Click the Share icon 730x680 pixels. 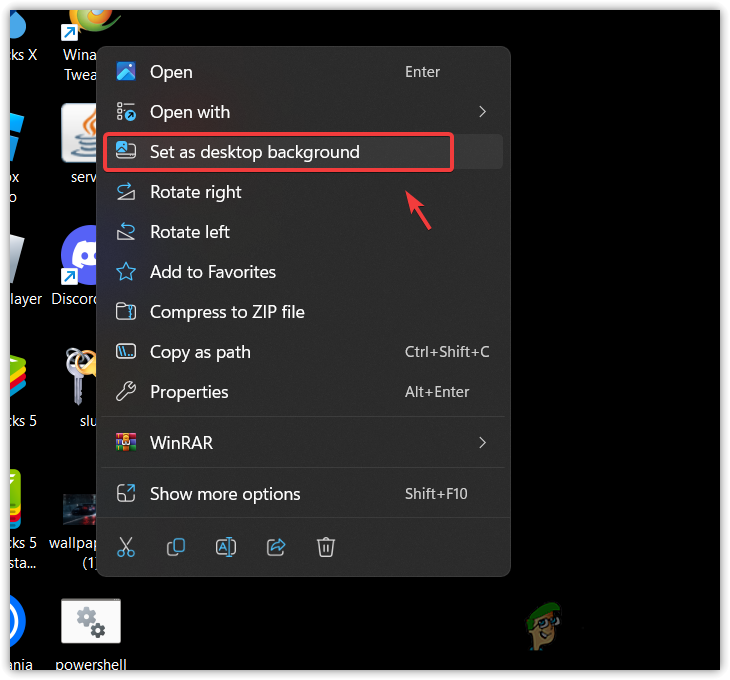coord(276,547)
